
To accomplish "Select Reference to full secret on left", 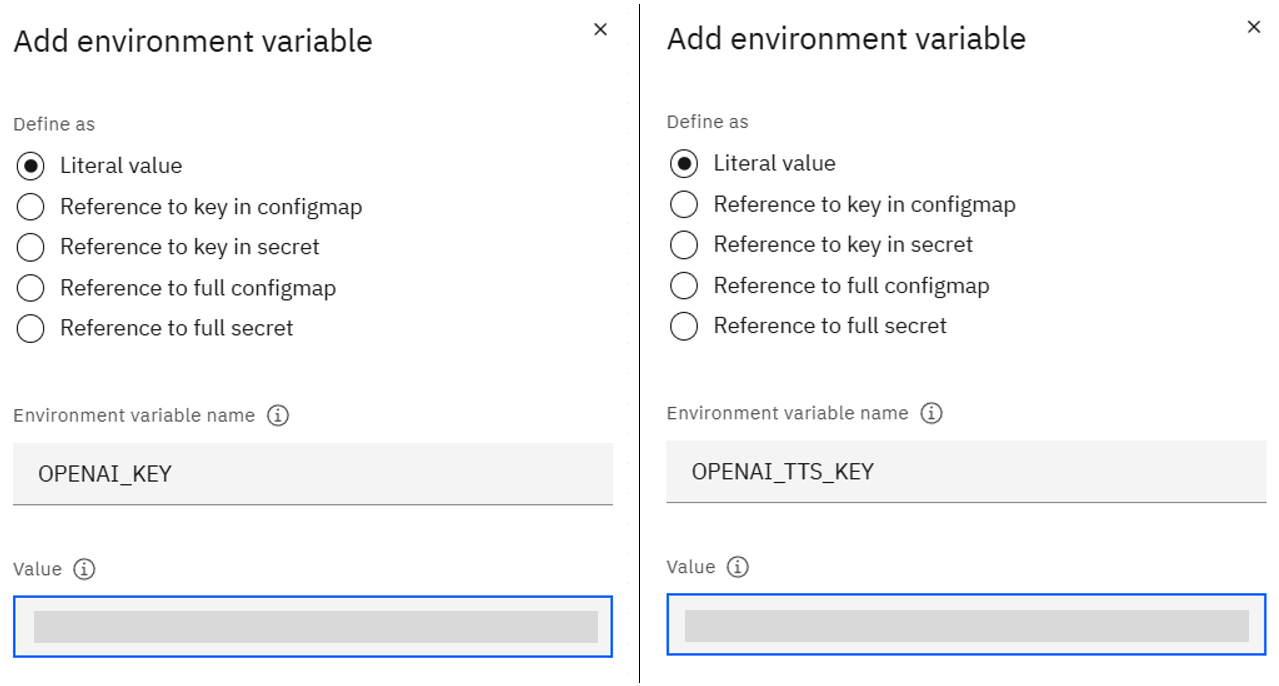I will click(x=30, y=328).
